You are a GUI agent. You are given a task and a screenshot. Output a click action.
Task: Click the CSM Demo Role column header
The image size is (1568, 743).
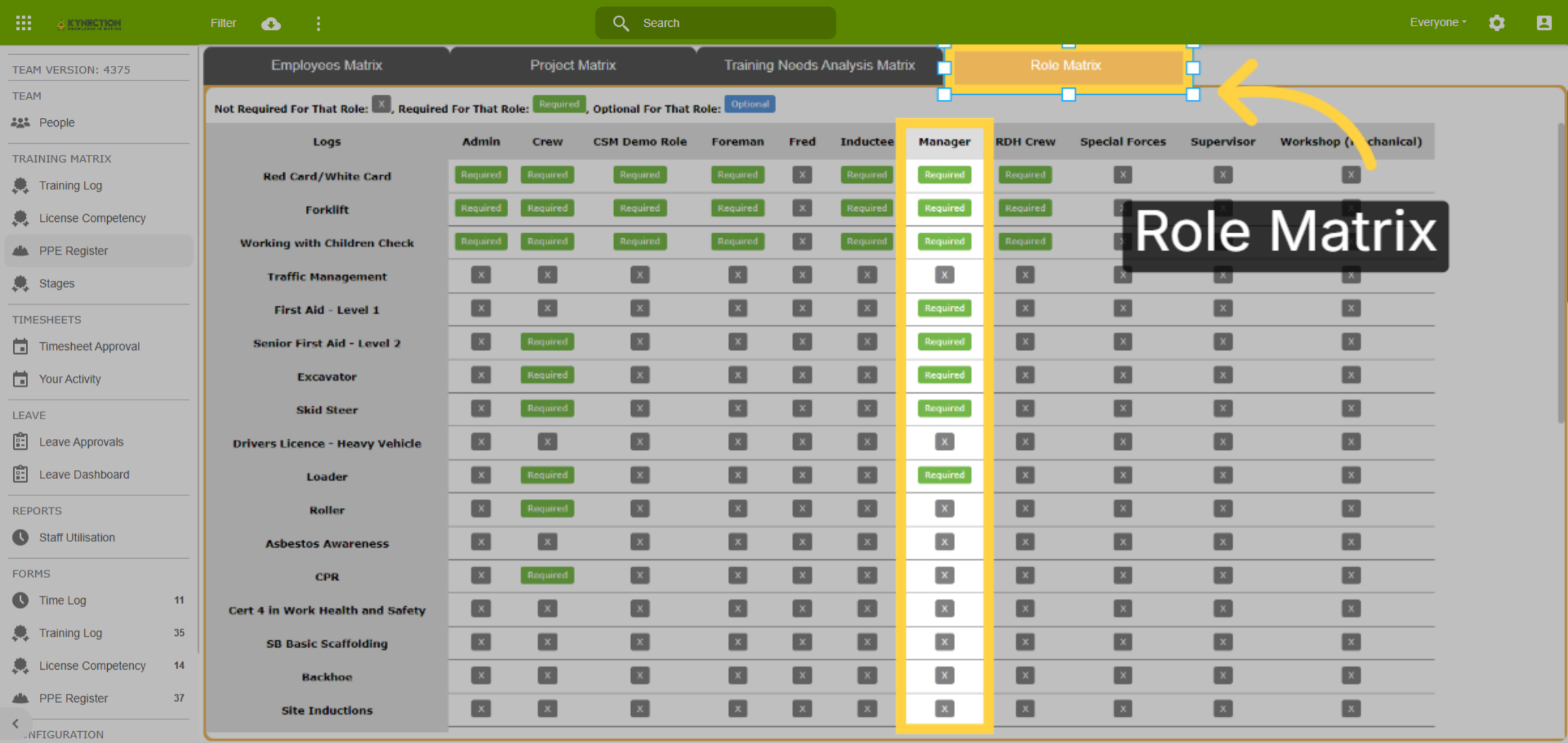click(x=640, y=142)
